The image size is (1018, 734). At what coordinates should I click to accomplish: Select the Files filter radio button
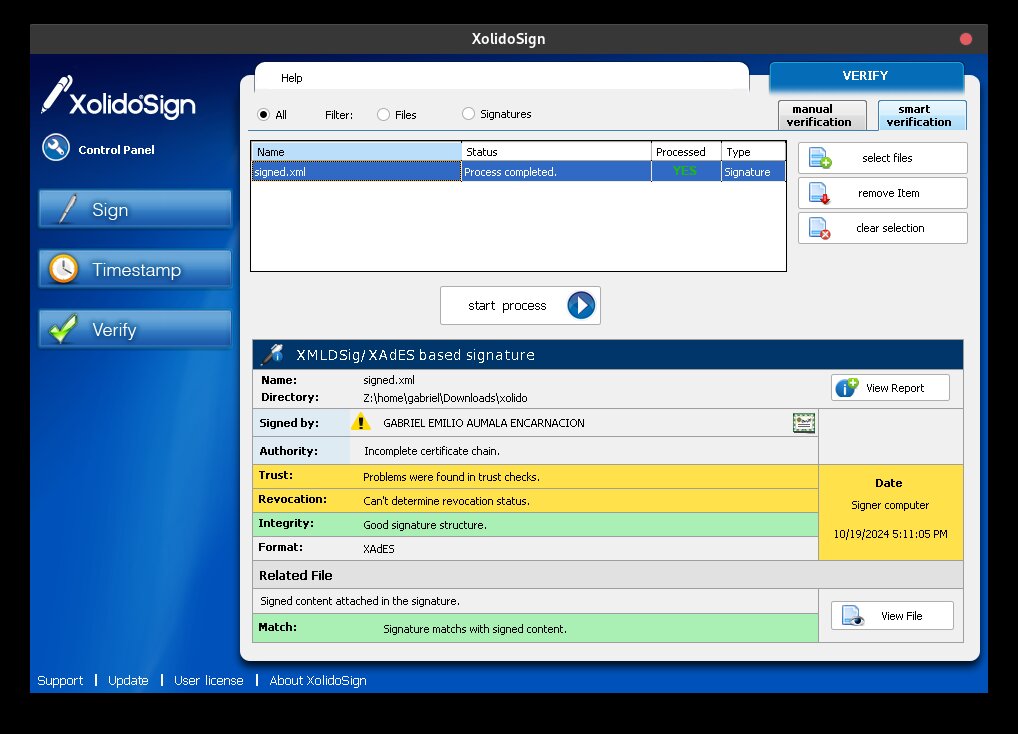pyautogui.click(x=384, y=115)
